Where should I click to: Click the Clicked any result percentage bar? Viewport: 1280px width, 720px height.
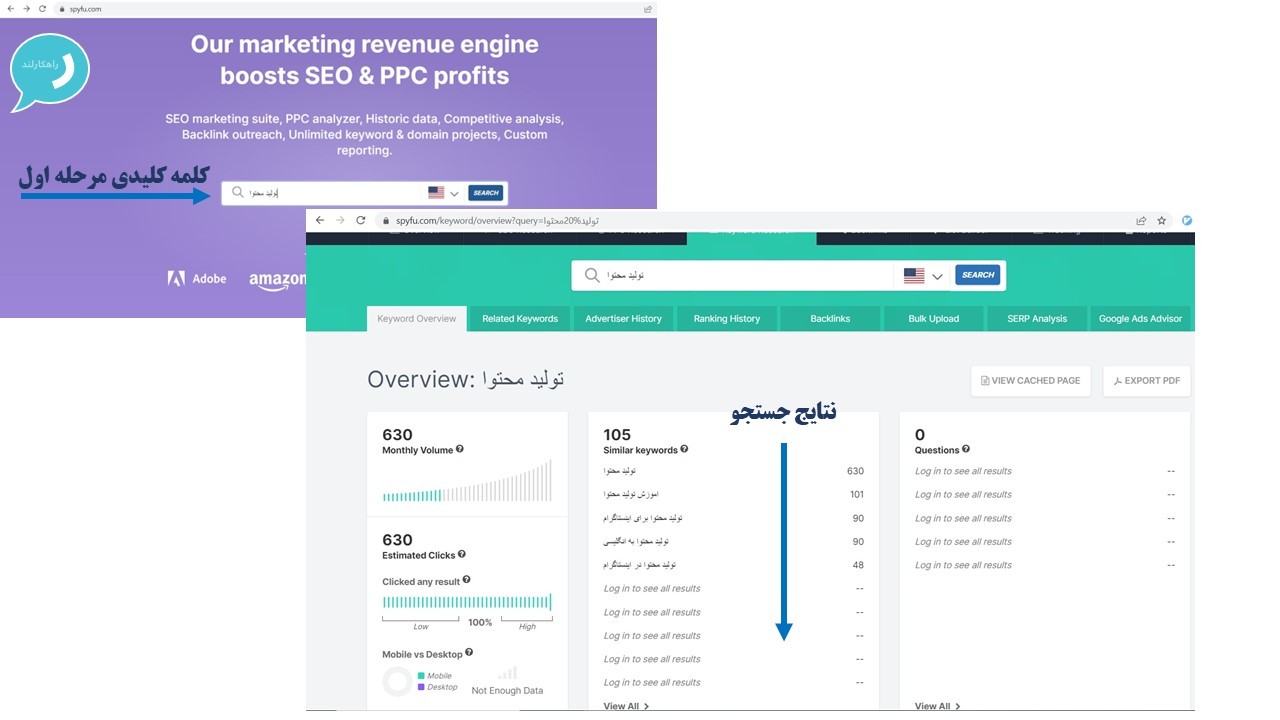click(467, 602)
